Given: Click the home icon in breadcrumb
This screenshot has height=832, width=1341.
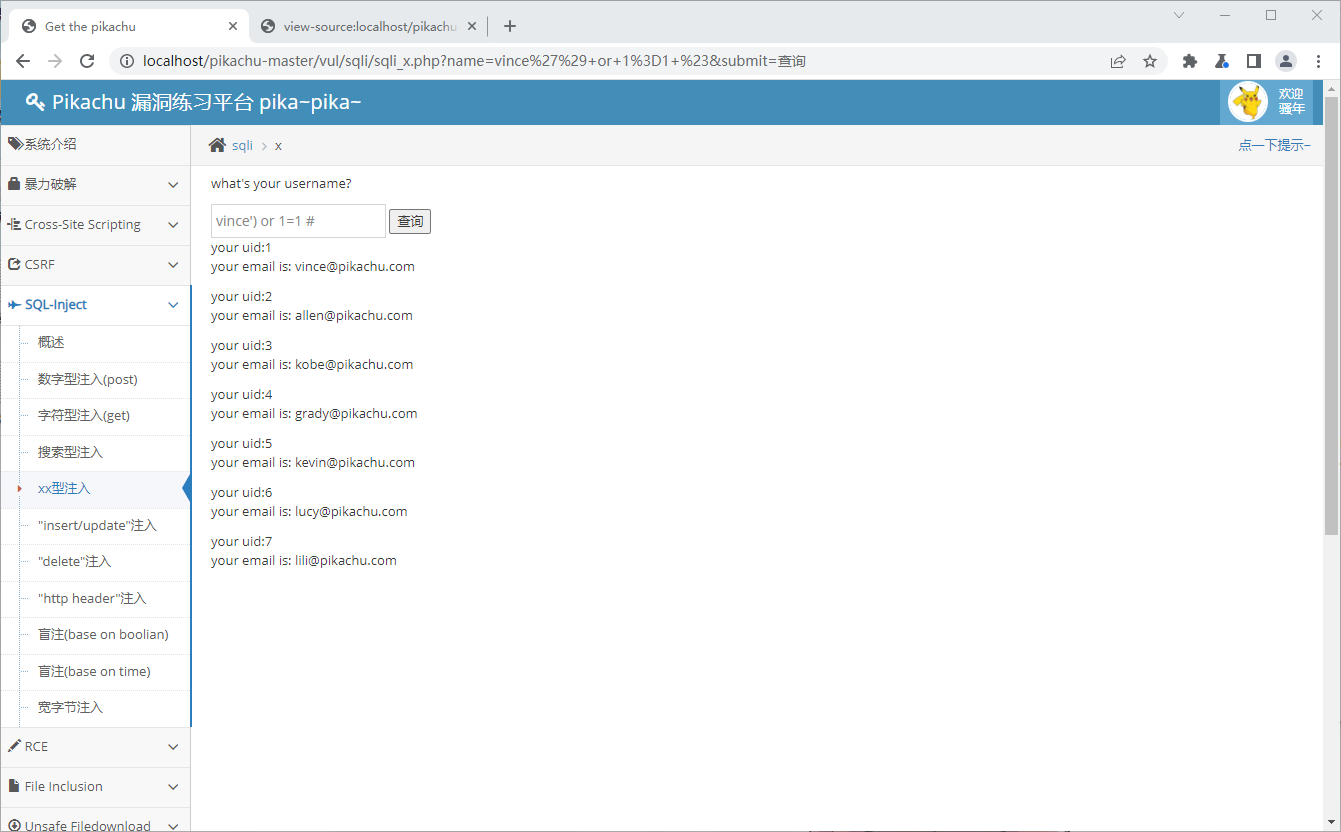Looking at the screenshot, I should pos(217,146).
